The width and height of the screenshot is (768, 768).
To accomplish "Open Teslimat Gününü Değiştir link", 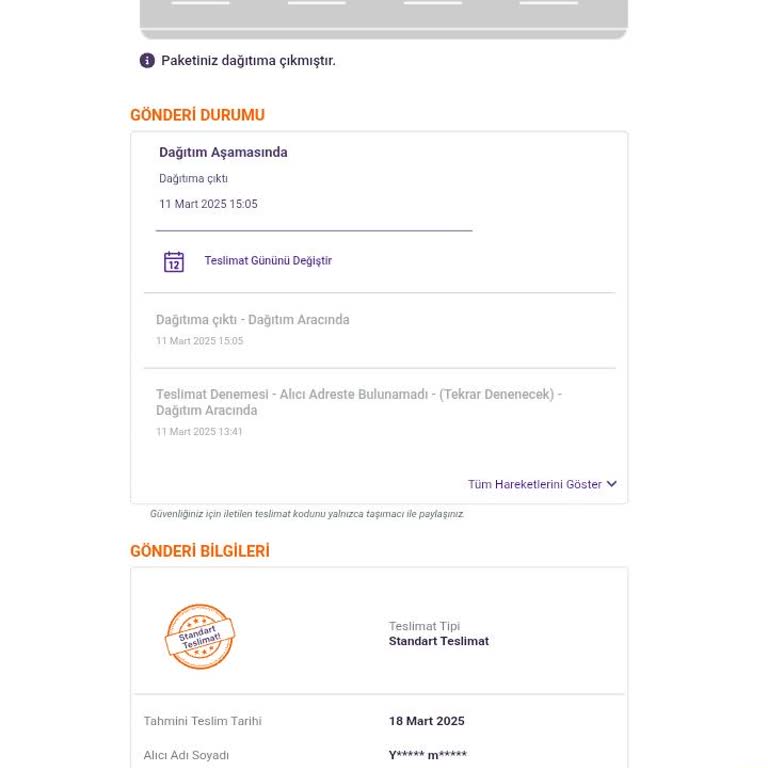I will click(268, 261).
